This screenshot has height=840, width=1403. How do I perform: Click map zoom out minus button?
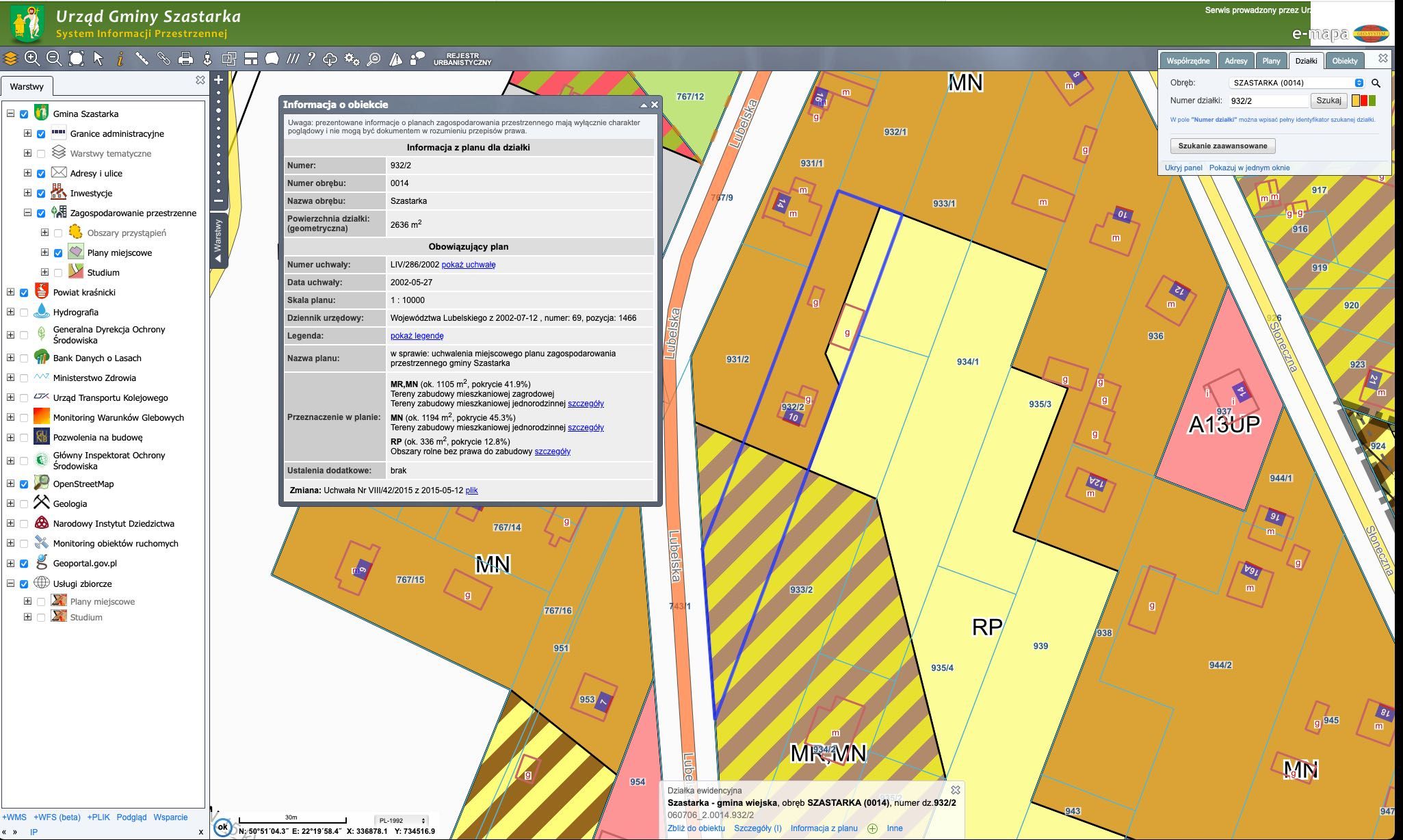219,201
